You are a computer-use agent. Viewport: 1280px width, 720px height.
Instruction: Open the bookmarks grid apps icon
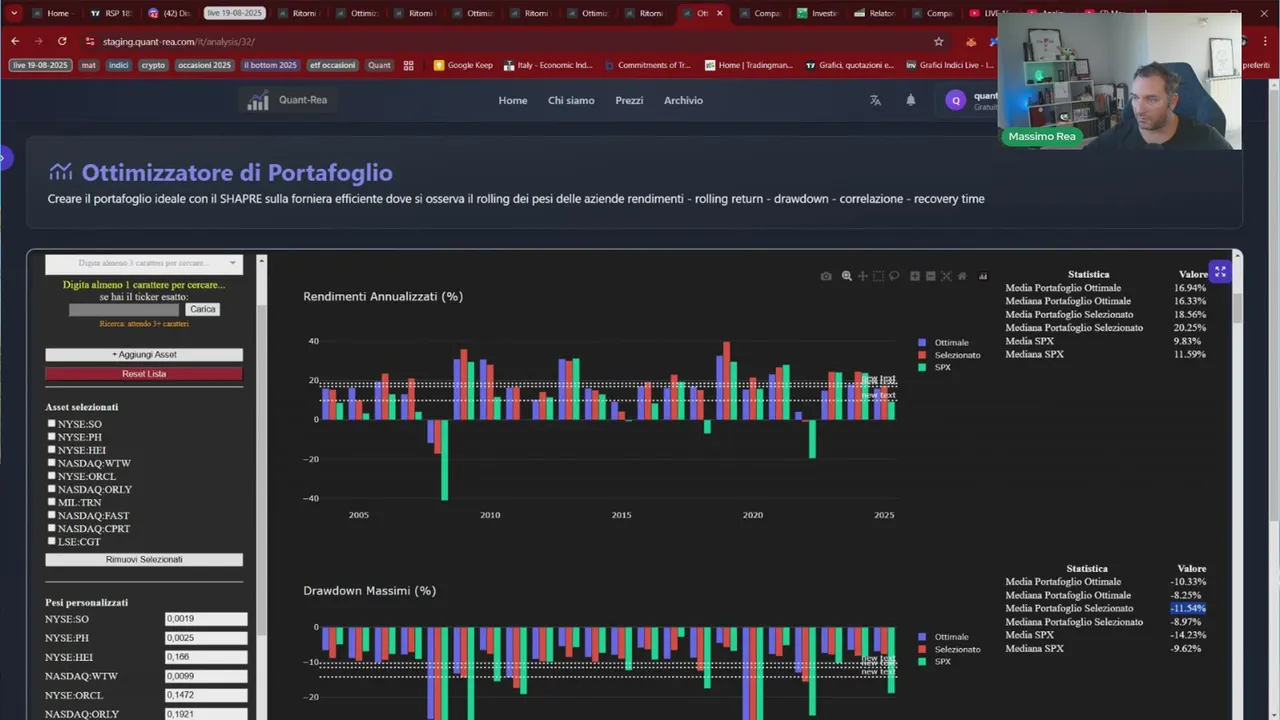408,65
